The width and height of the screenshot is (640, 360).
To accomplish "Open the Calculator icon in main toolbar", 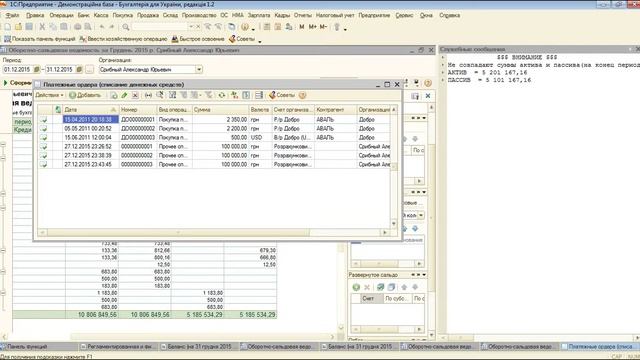I will click(x=267, y=27).
